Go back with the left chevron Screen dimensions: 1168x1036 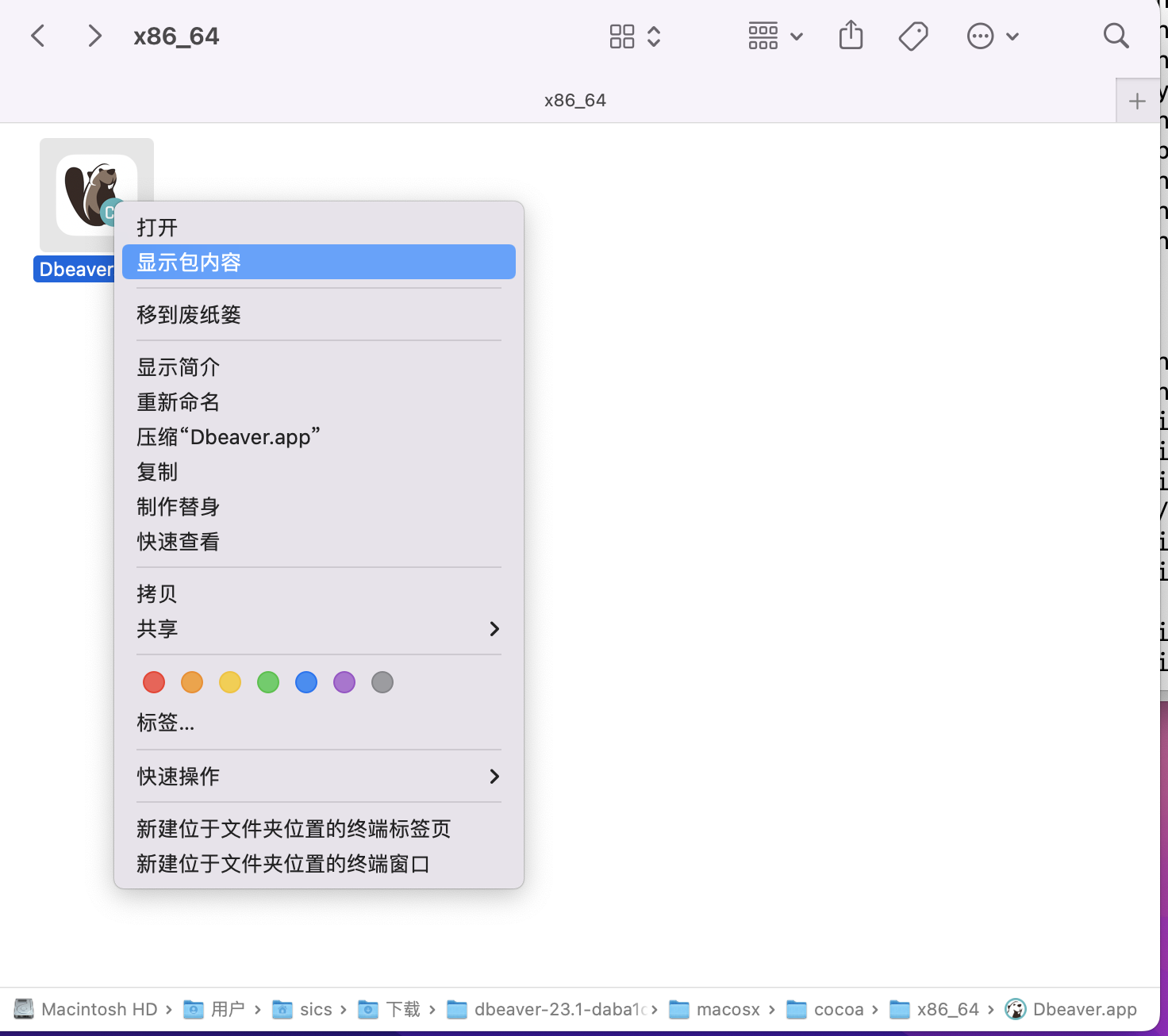click(x=37, y=36)
